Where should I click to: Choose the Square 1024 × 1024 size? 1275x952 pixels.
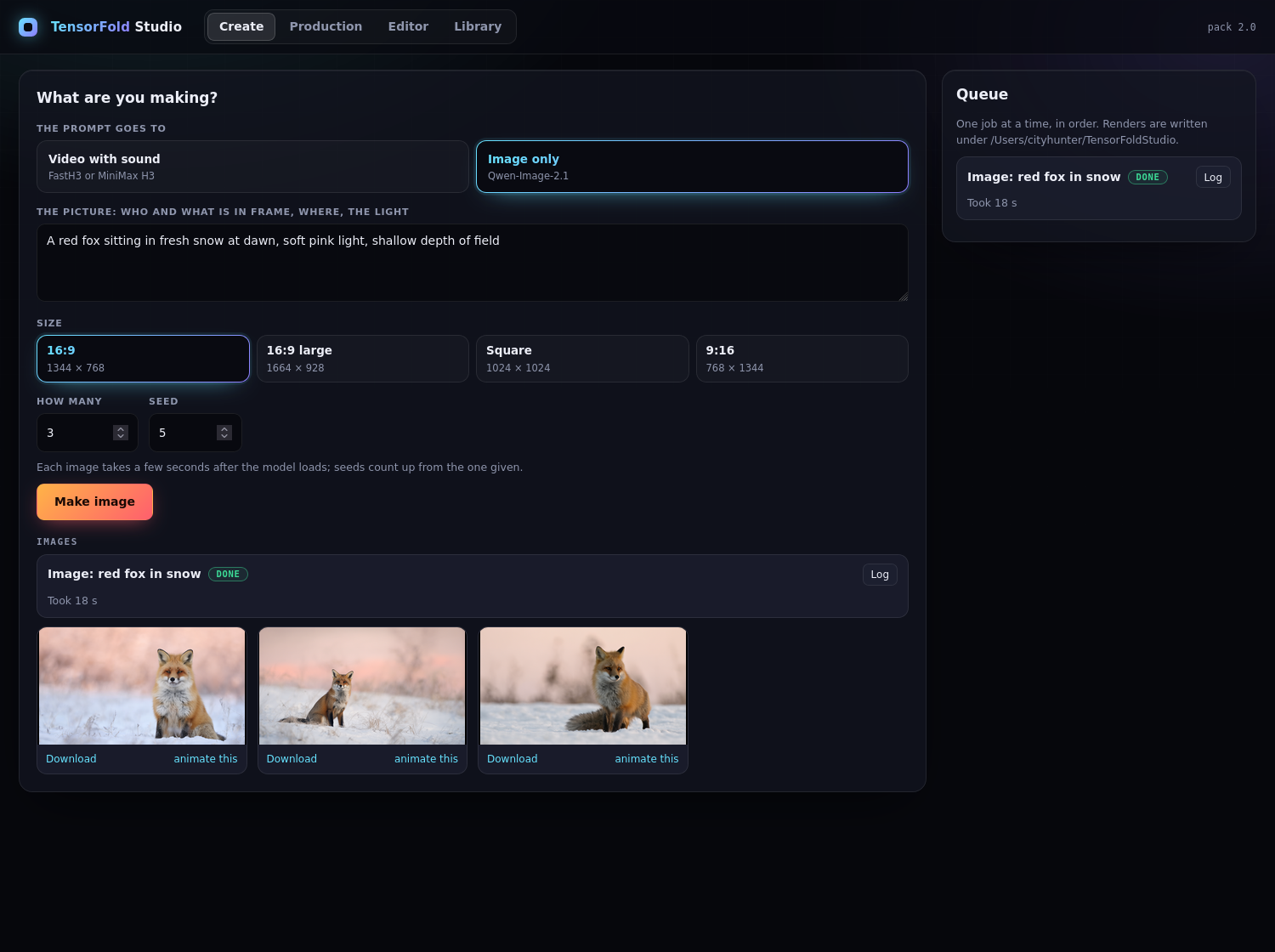[582, 359]
